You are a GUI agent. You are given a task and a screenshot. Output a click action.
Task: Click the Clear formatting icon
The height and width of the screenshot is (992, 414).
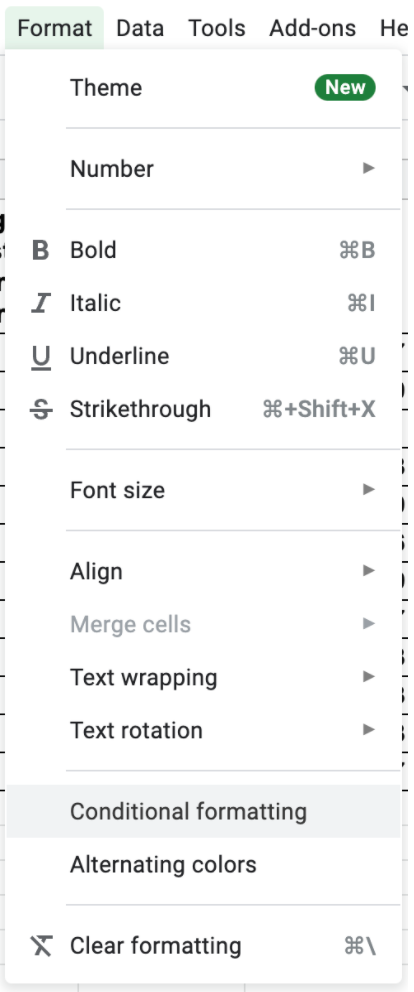tap(41, 946)
